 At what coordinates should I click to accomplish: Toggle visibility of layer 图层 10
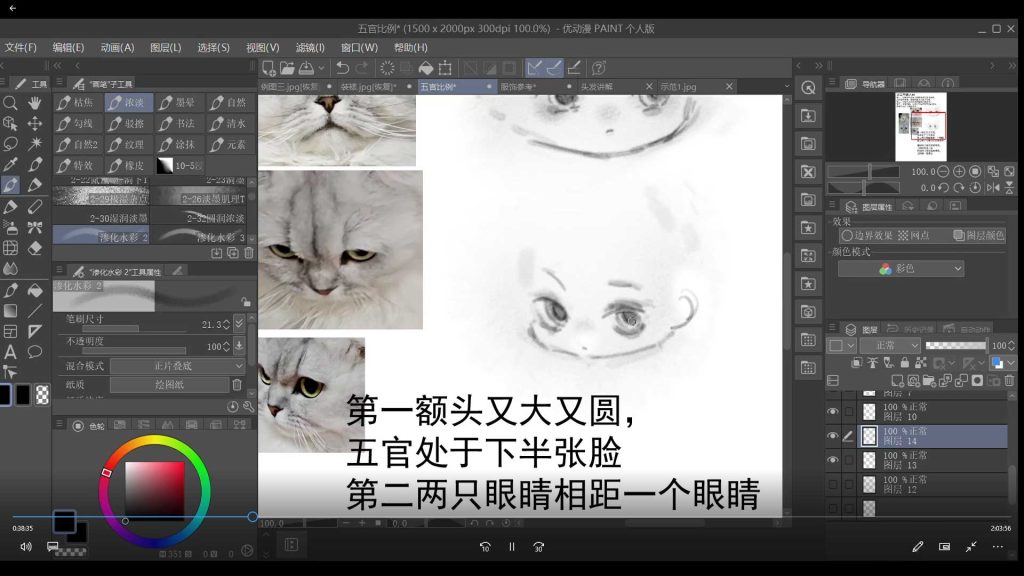[833, 411]
